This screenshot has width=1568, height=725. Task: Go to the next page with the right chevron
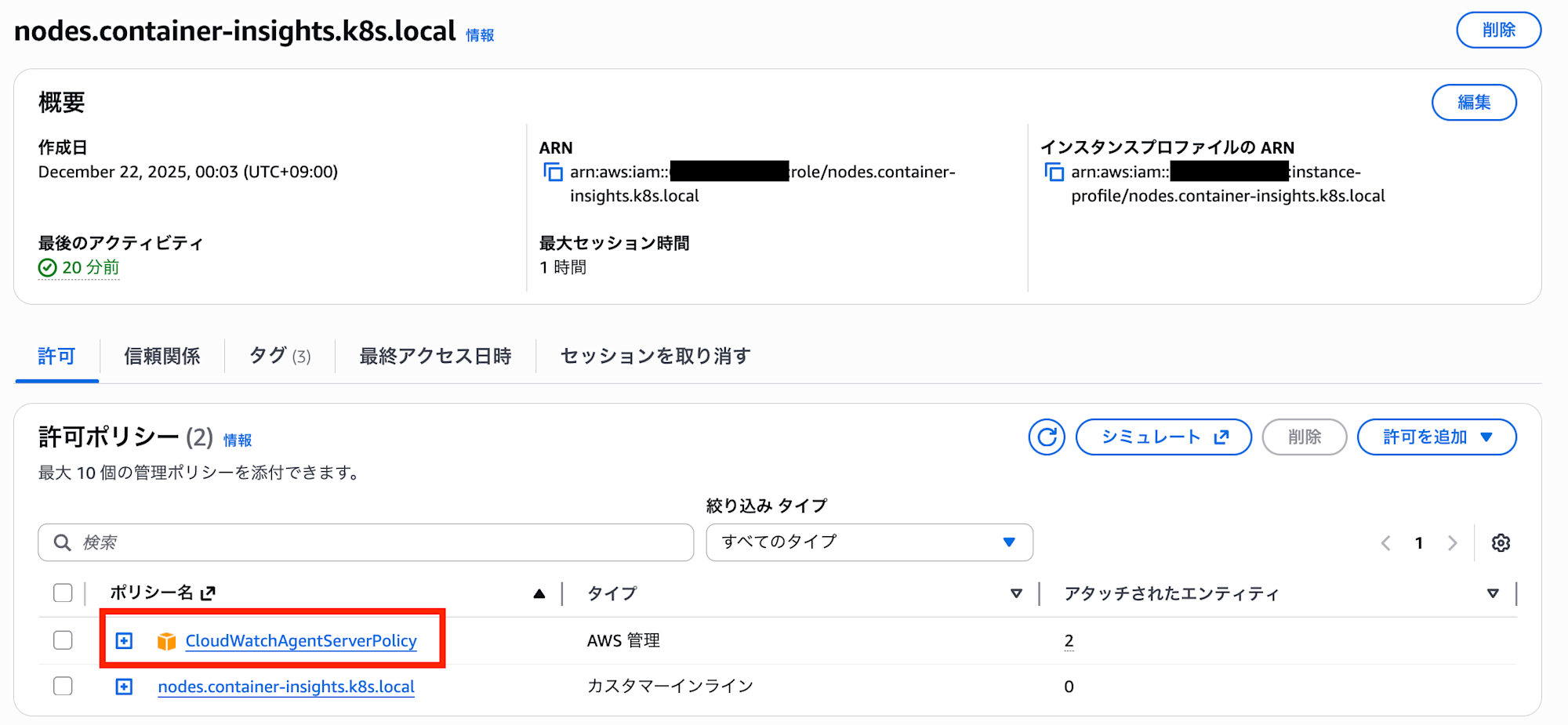(x=1454, y=542)
